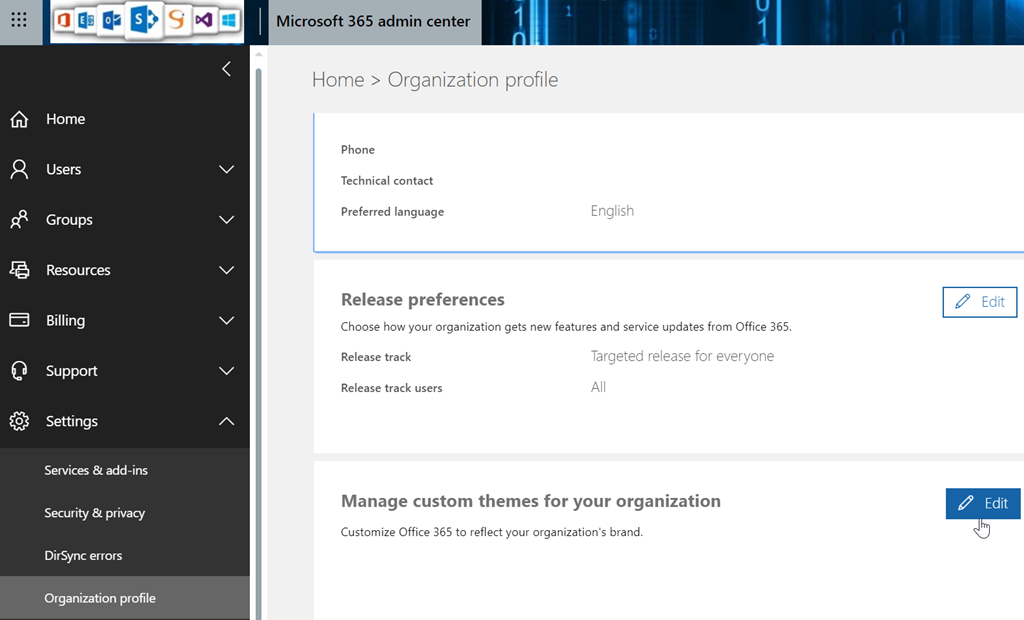Click the Home house icon in sidebar
The image size is (1024, 620).
tap(19, 119)
